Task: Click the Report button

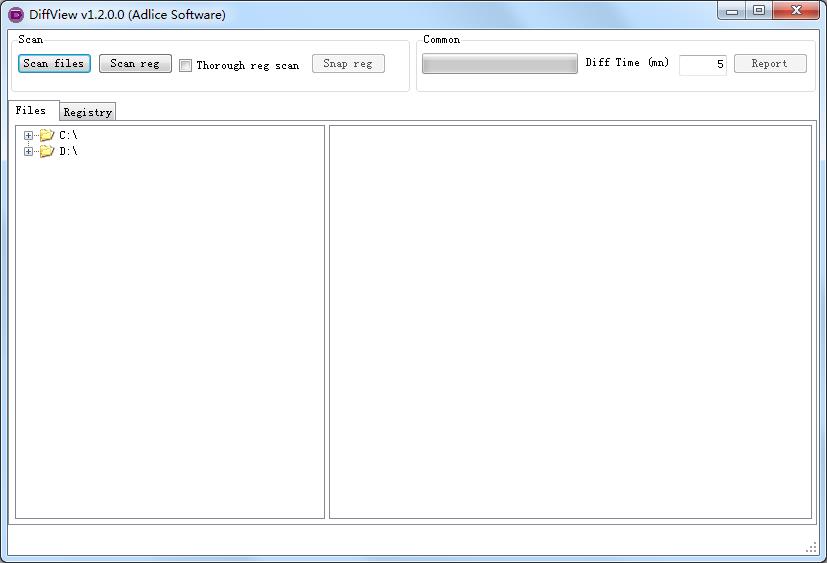Action: pyautogui.click(x=769, y=63)
